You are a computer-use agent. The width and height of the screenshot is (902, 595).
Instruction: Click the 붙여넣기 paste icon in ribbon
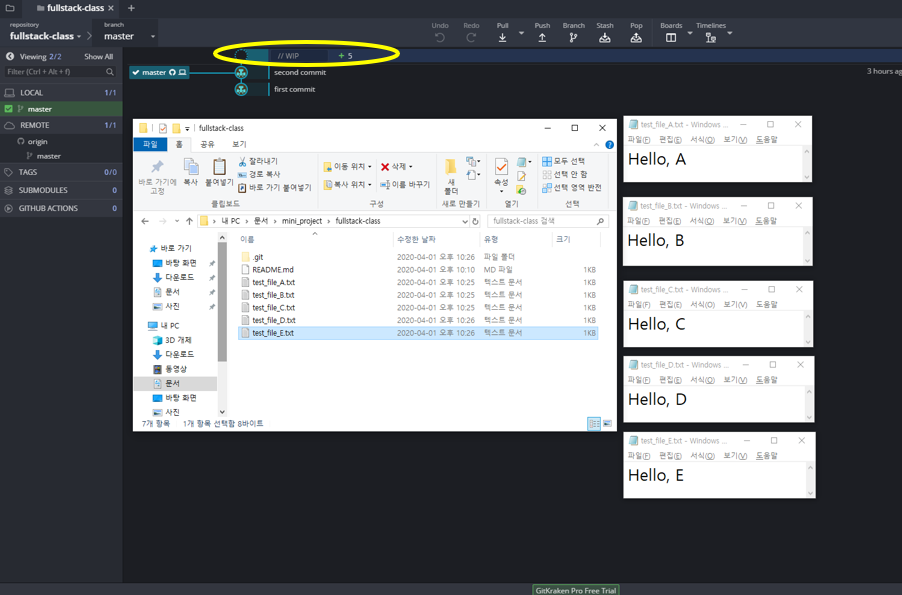pos(219,167)
